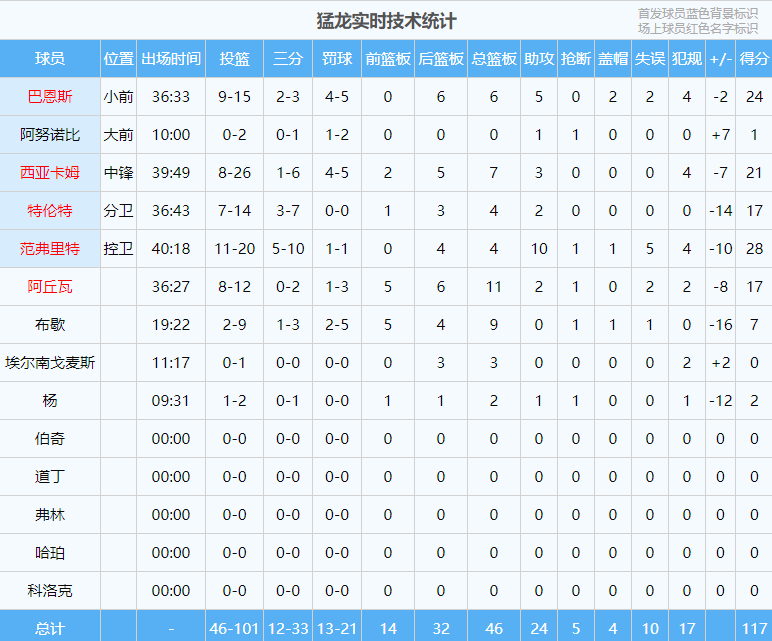Click 布歇 free throws 2-5
772x641 pixels.
337,324
